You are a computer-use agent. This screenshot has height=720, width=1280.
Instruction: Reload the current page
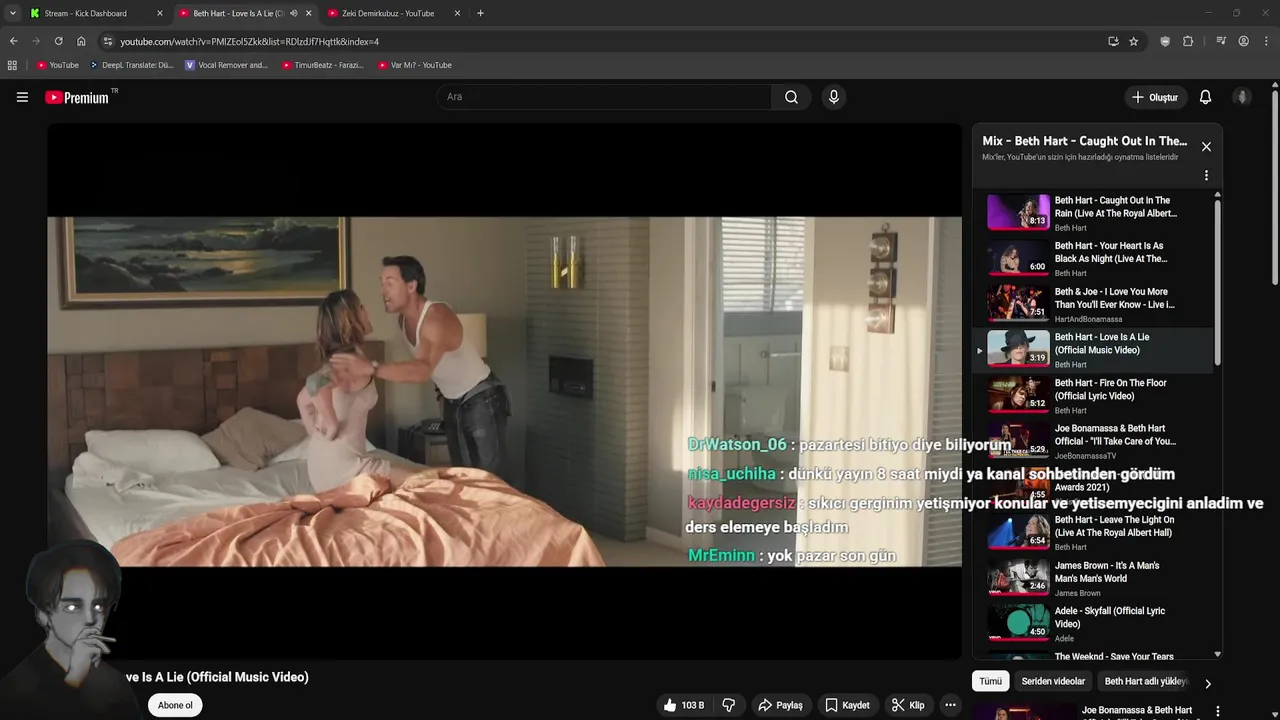pyautogui.click(x=58, y=41)
